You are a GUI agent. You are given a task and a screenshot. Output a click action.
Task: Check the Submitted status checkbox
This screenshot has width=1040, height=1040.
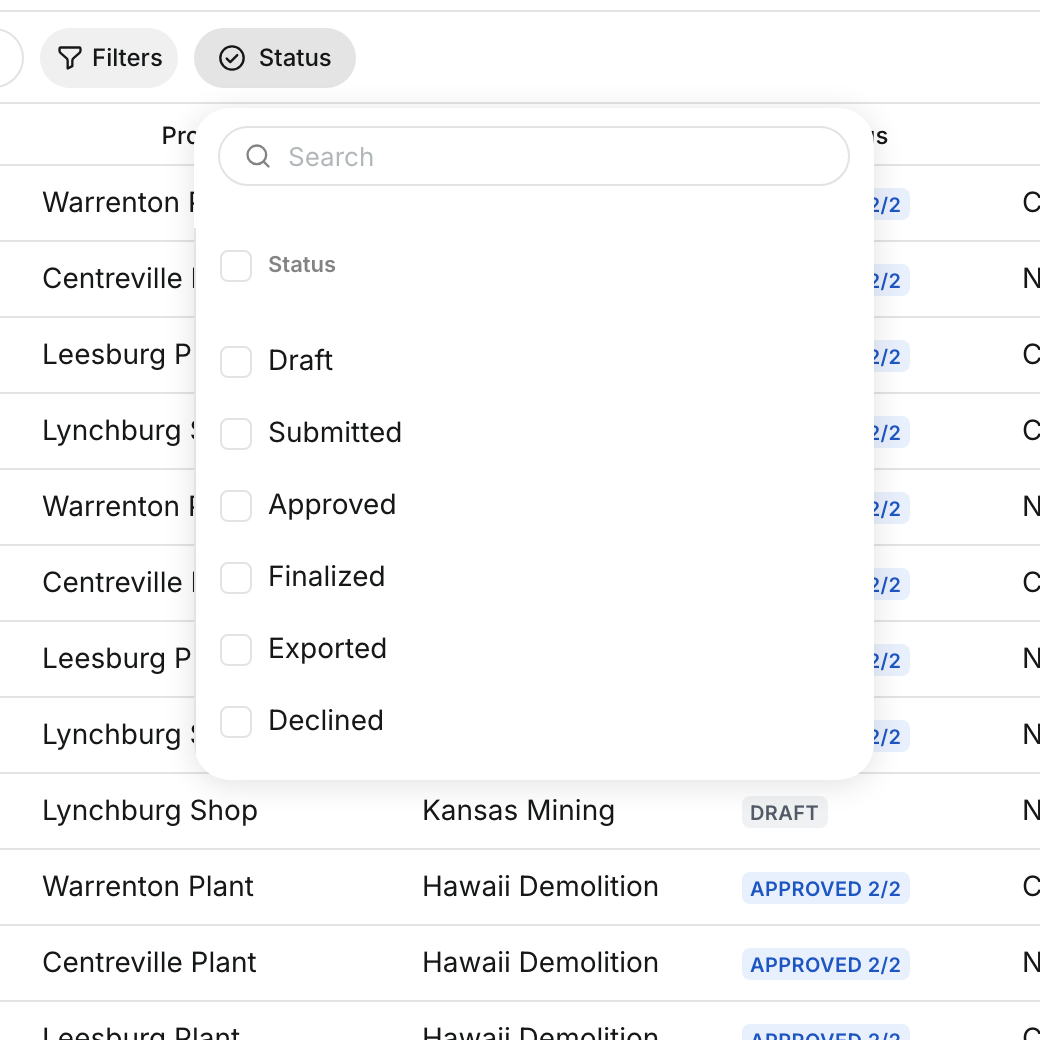(x=236, y=434)
